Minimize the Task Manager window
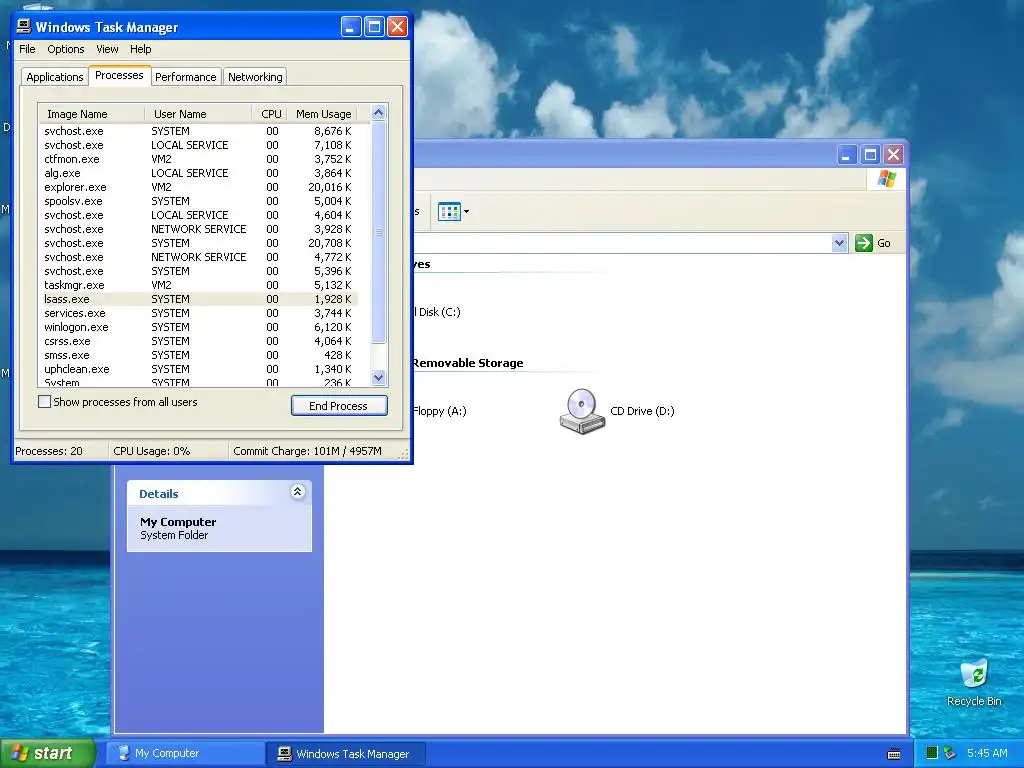The image size is (1024, 768). point(351,27)
